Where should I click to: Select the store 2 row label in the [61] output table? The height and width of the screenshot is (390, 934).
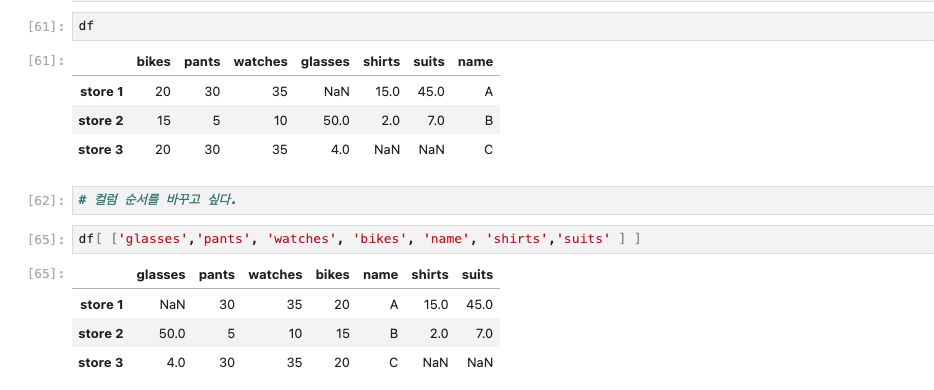coord(101,121)
